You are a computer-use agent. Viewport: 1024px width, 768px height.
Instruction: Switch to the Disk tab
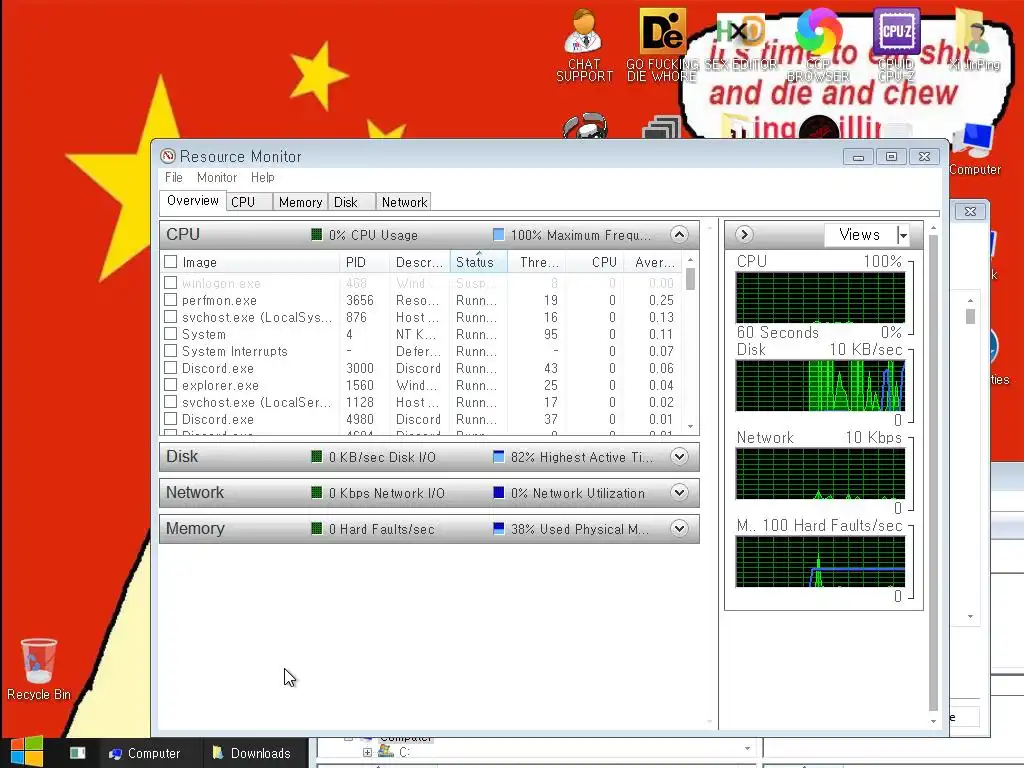point(352,202)
